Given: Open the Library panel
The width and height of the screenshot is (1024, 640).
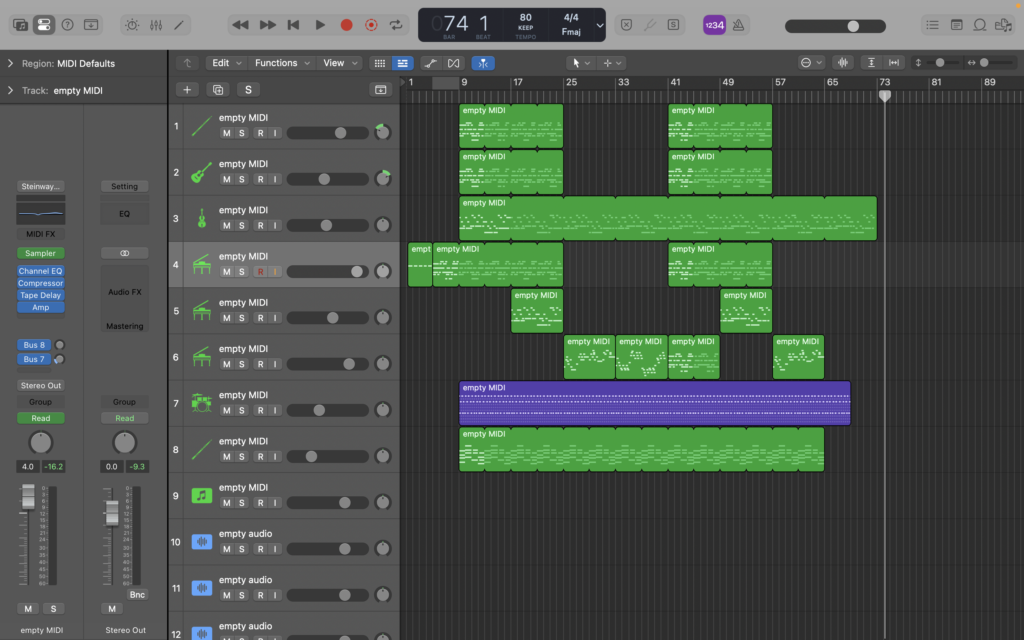Looking at the screenshot, I should point(20,24).
